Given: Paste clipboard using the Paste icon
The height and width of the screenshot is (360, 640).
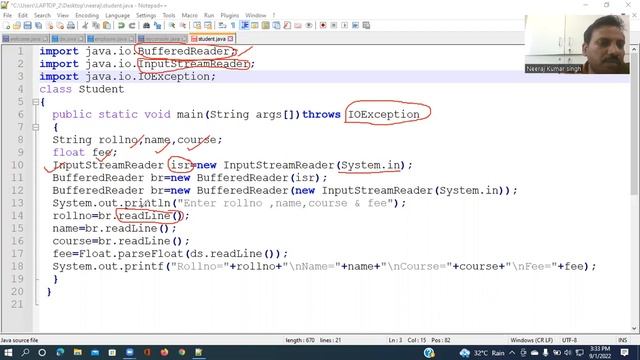Looking at the screenshot, I should [x=107, y=25].
